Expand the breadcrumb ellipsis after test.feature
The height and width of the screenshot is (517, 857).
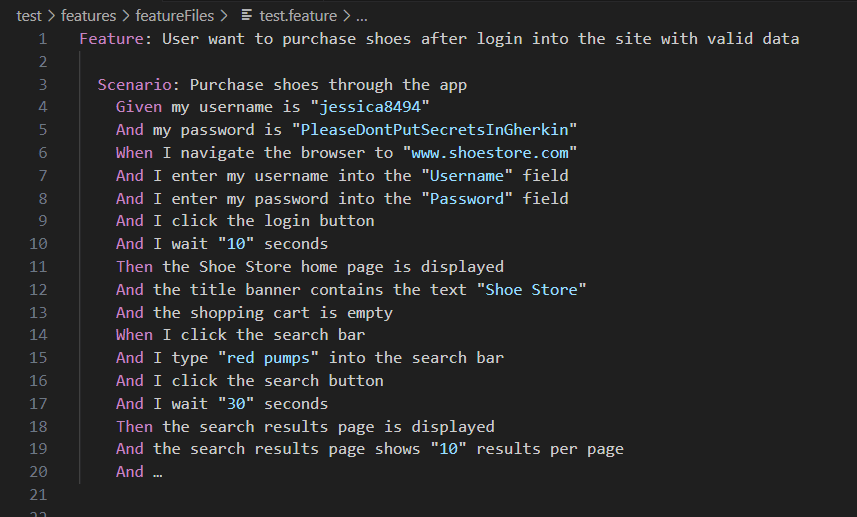(x=362, y=16)
